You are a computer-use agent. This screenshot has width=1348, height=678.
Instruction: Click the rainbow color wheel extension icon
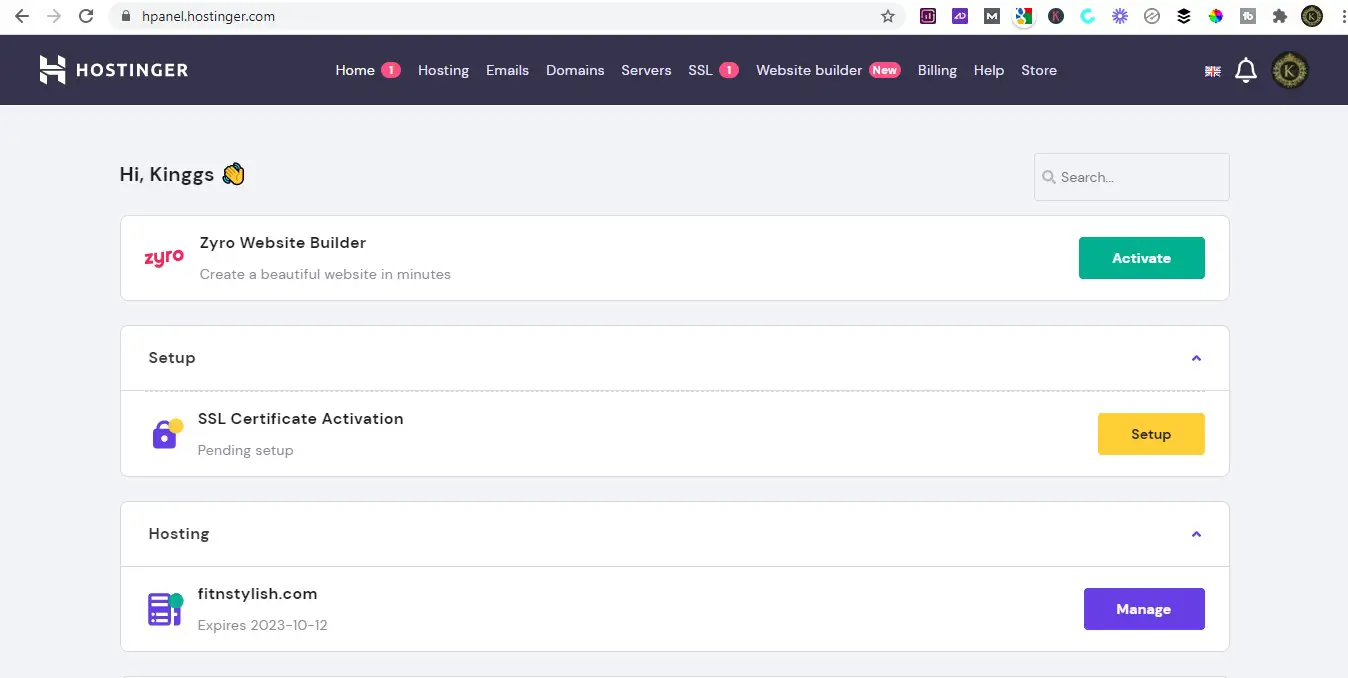point(1216,16)
